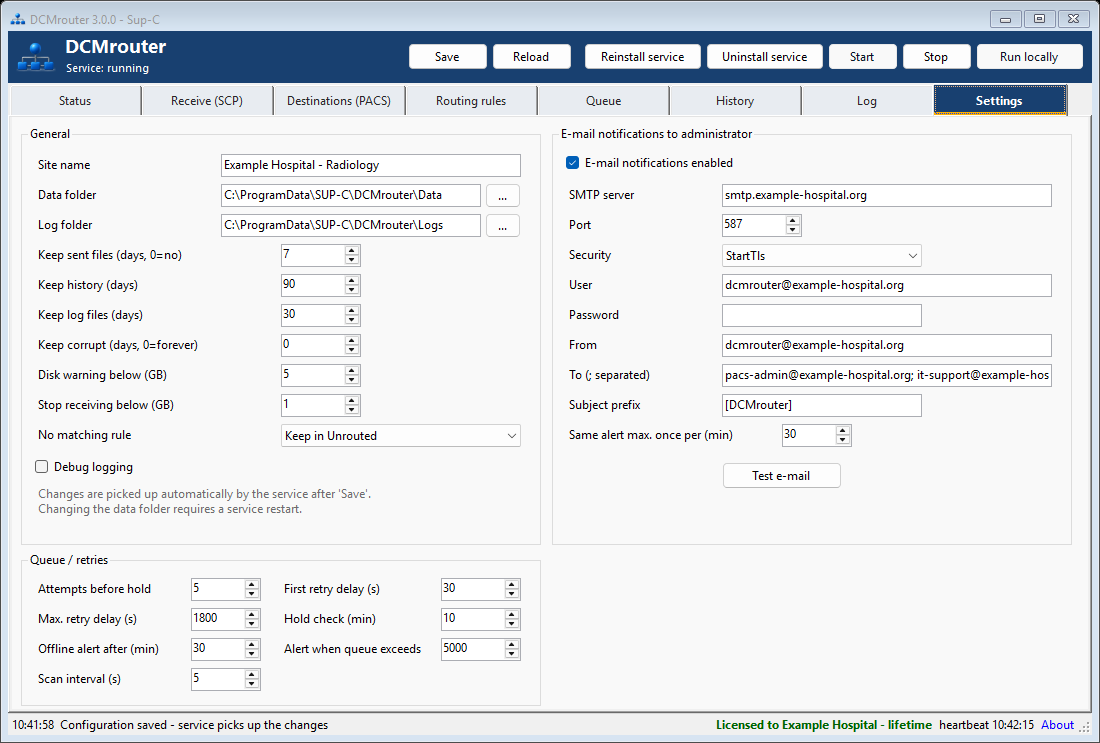Viewport: 1100px width, 743px height.
Task: Increase Attempts before hold
Action: [253, 585]
